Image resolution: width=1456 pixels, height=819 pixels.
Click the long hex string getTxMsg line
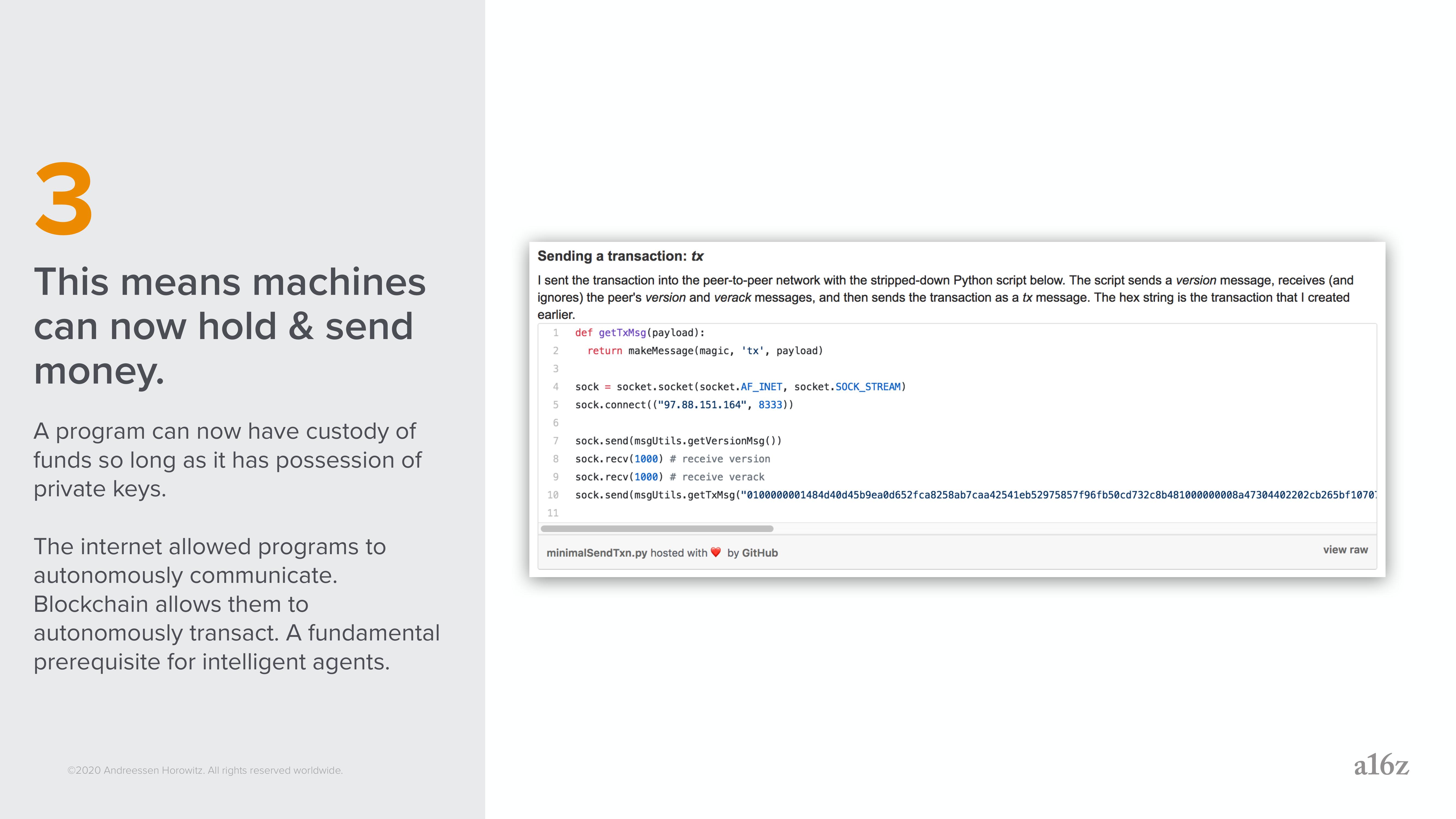pyautogui.click(x=975, y=495)
